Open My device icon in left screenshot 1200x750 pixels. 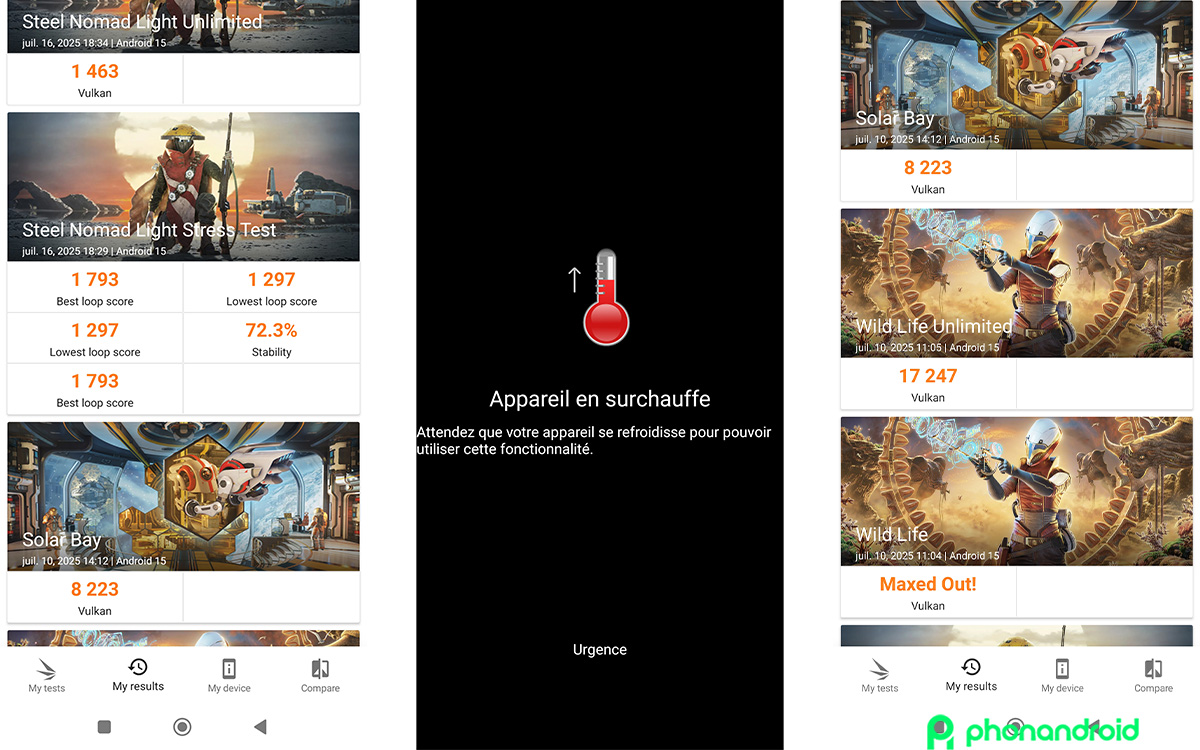coord(229,669)
